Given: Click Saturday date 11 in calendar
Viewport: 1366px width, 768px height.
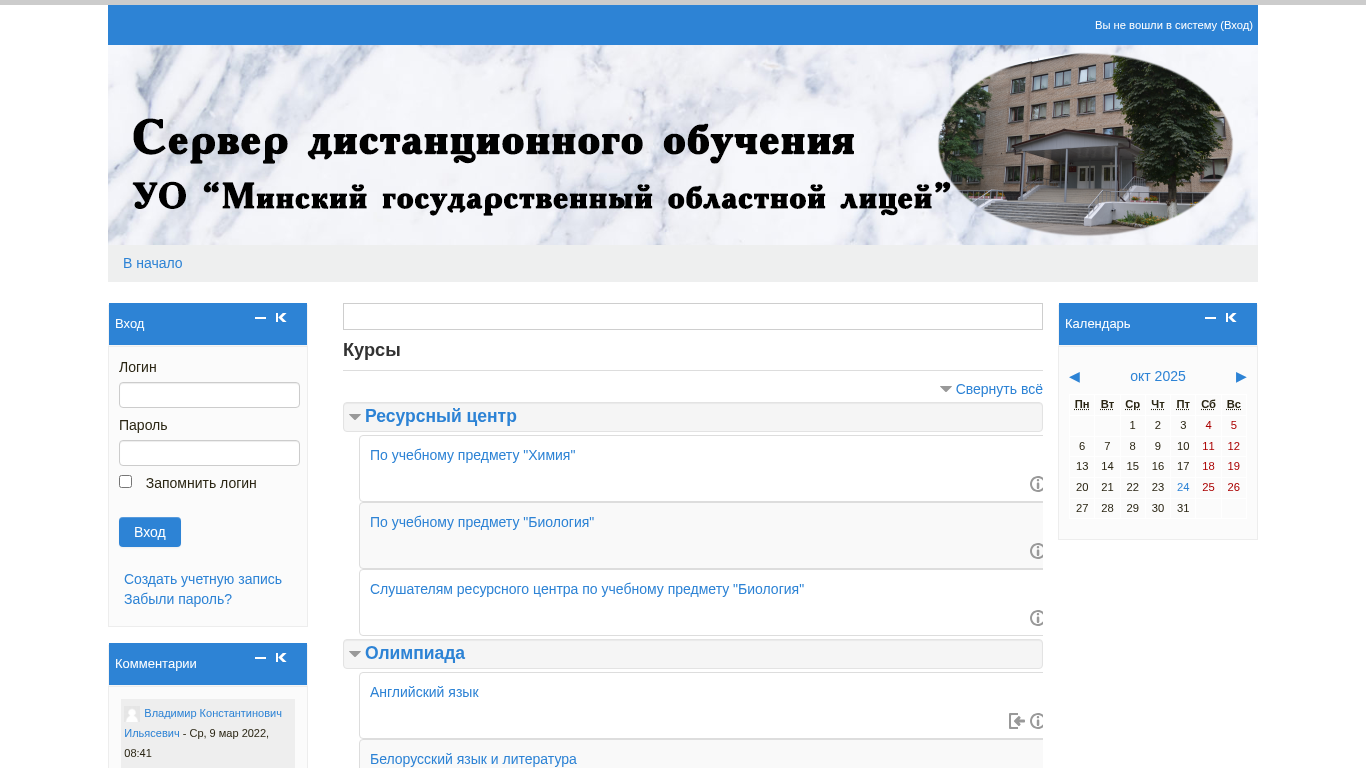Looking at the screenshot, I should 1208,446.
